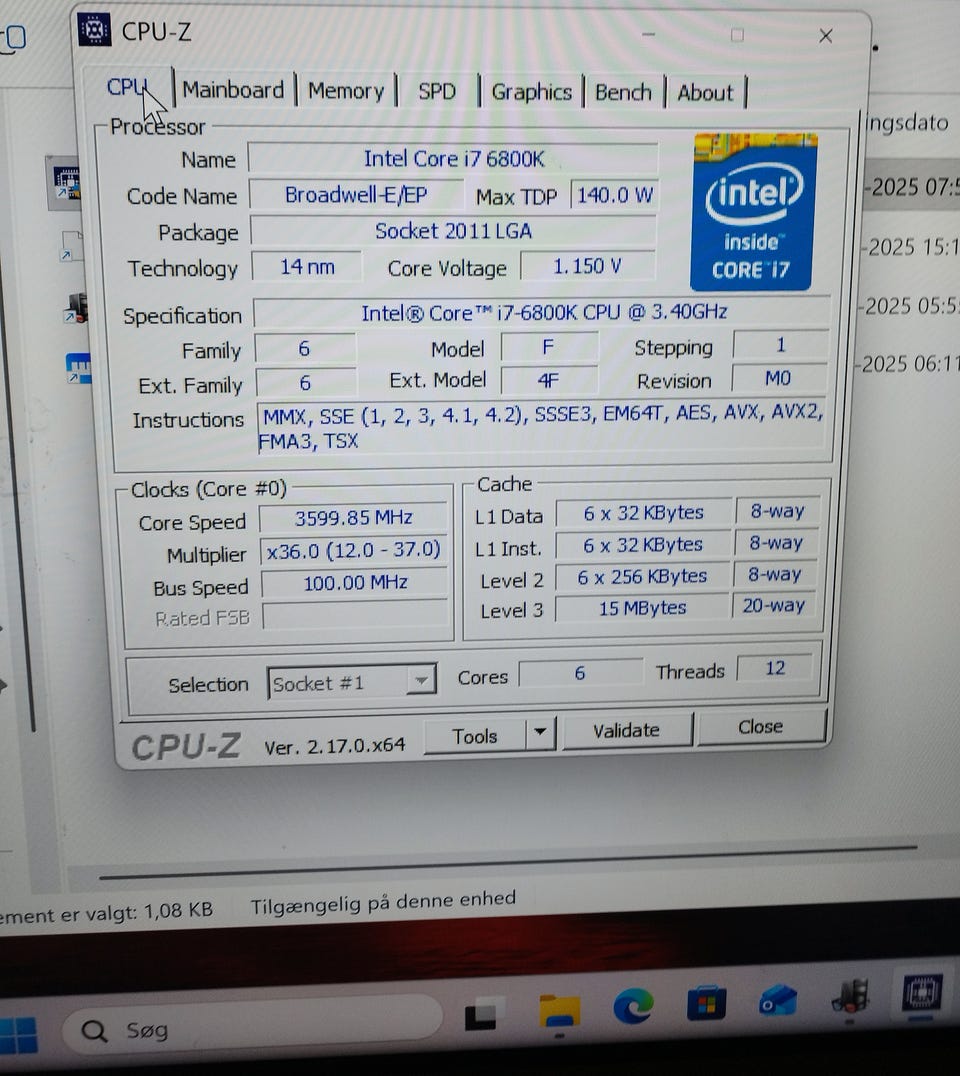Expand the Tools button dropdown arrow
960x1076 pixels.
(541, 732)
